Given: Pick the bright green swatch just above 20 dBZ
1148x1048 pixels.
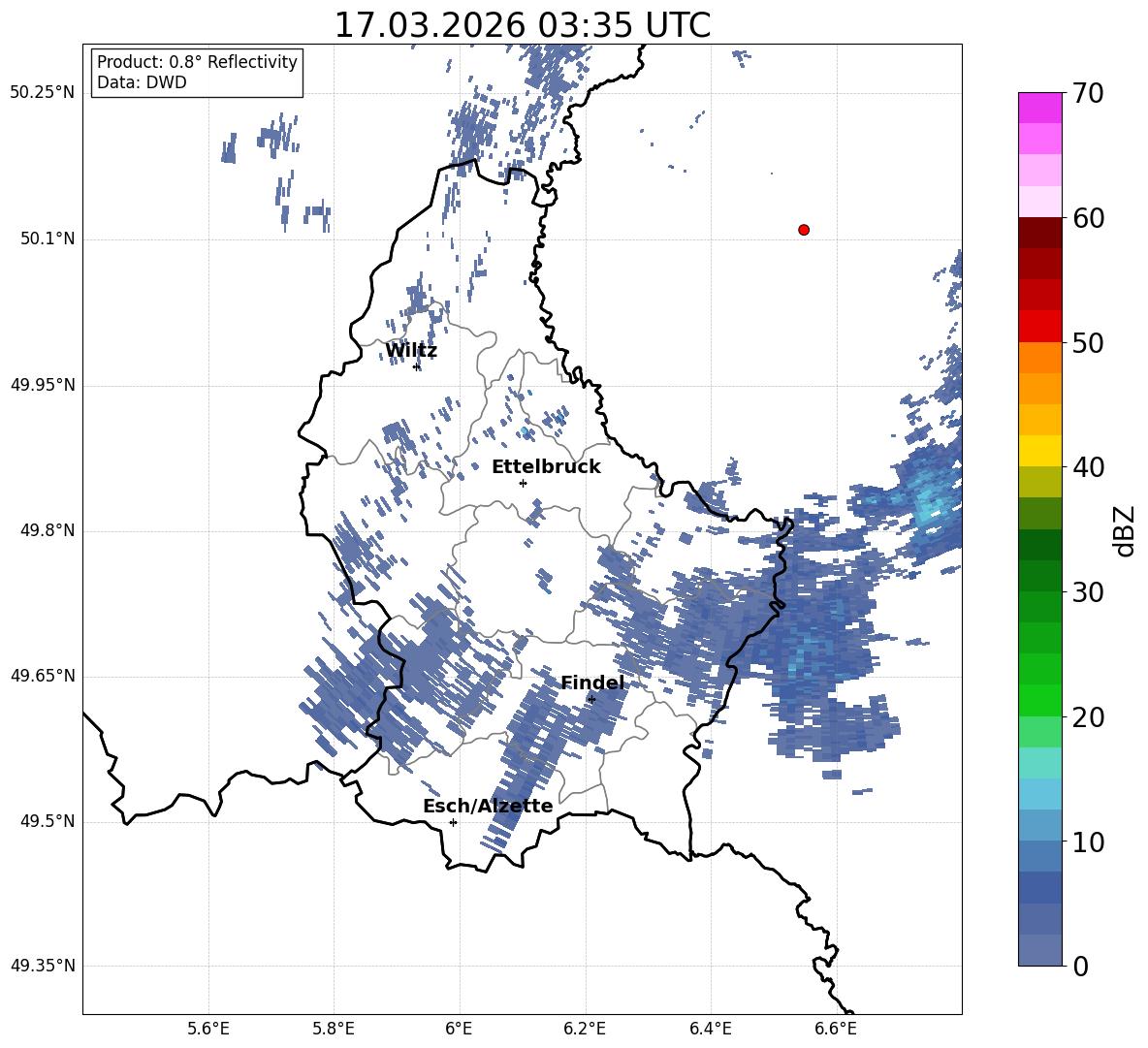Looking at the screenshot, I should 1040,700.
